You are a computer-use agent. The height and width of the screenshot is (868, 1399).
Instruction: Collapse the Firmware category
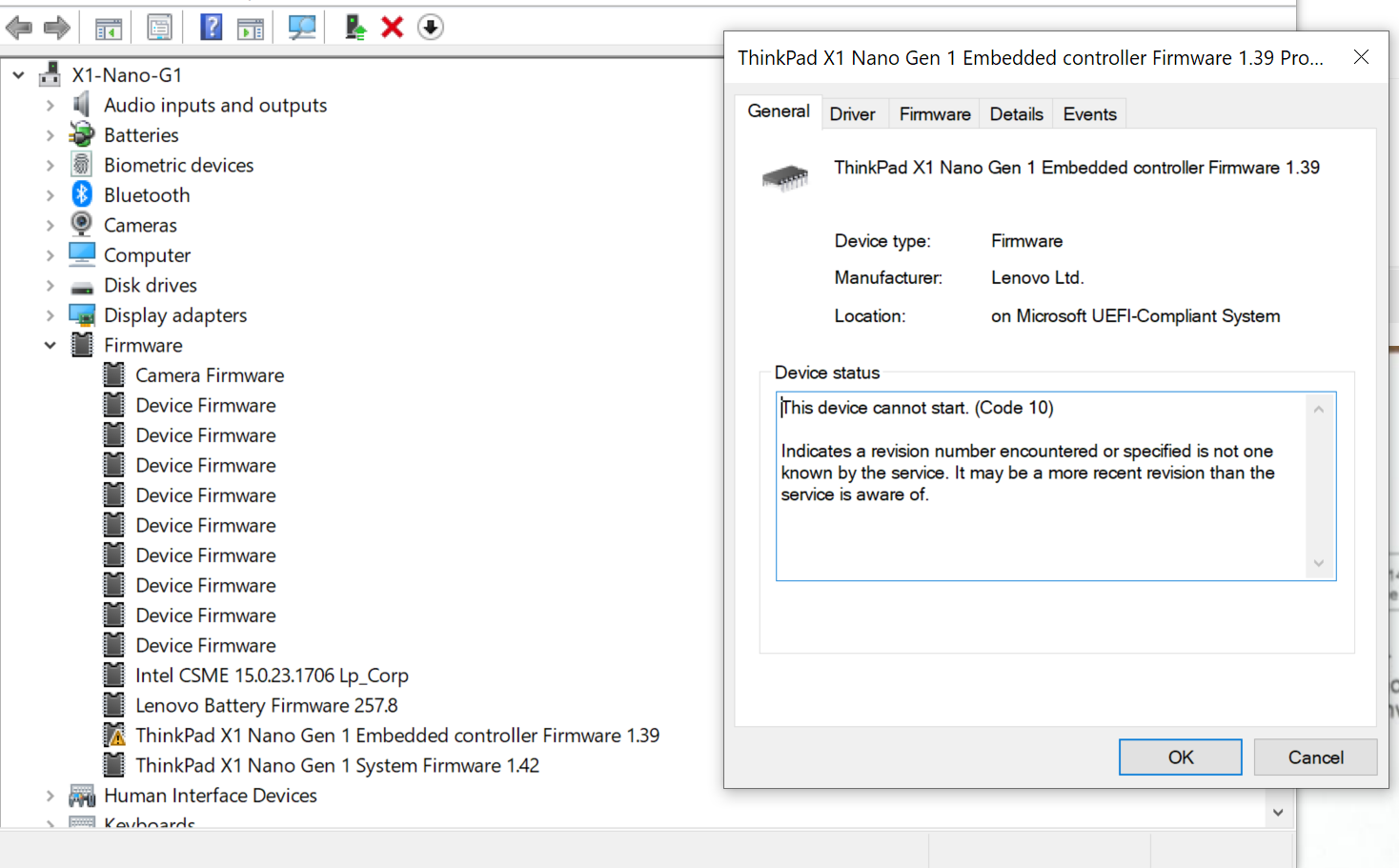click(x=50, y=345)
